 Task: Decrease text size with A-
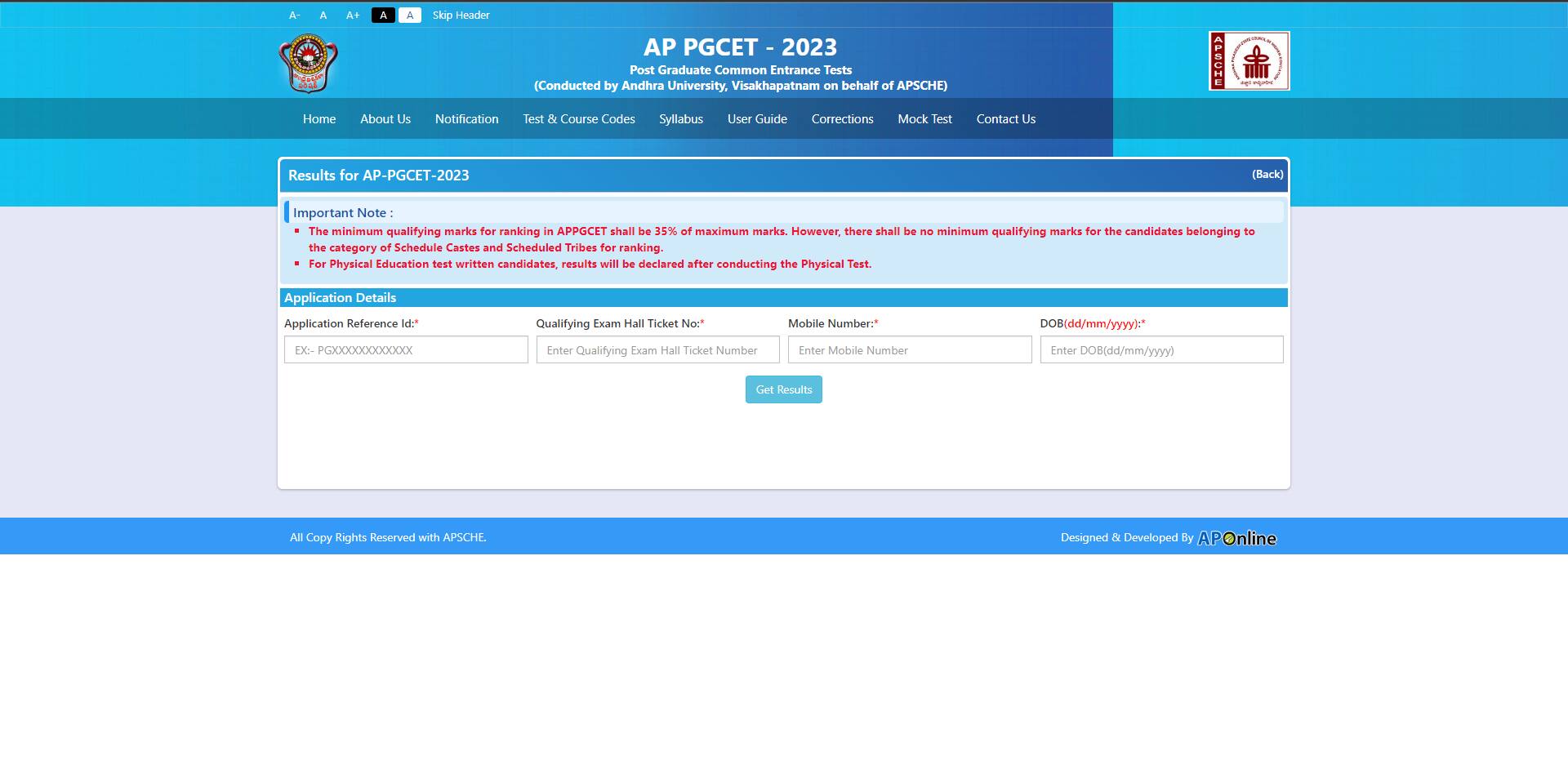[295, 15]
